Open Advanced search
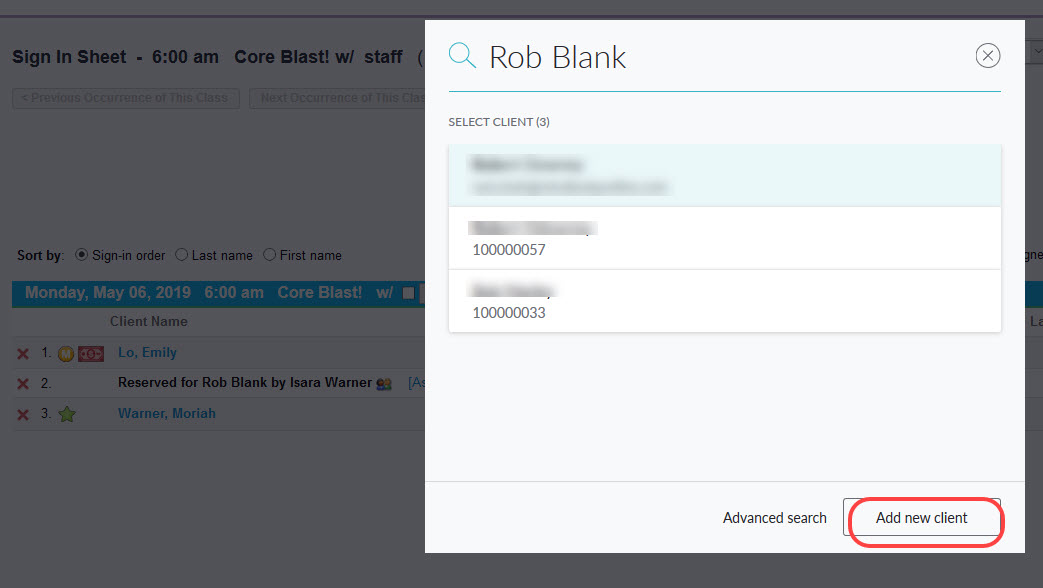Viewport: 1043px width, 588px height. coord(774,518)
